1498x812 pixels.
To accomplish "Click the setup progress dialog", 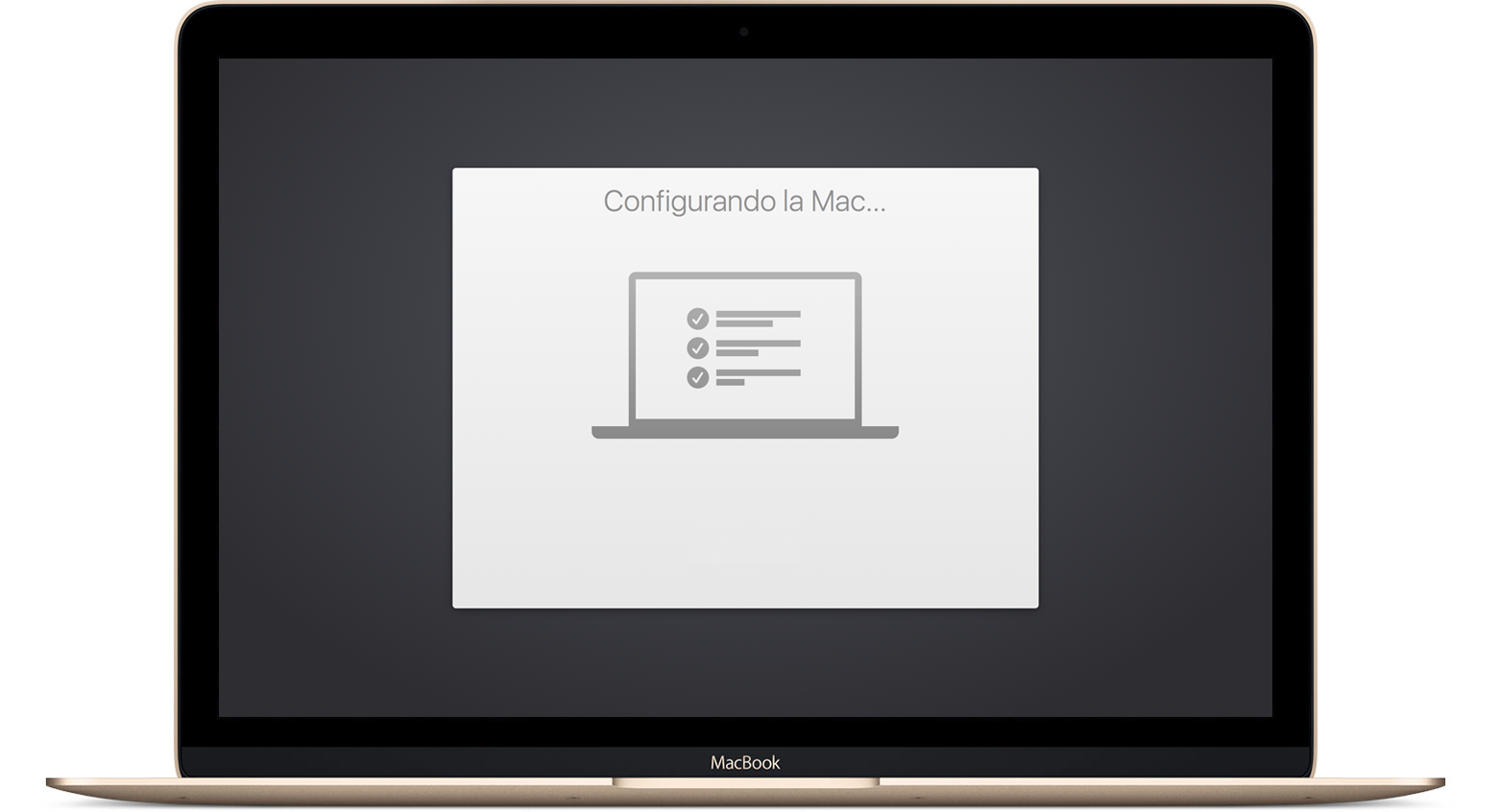I will point(744,528).
